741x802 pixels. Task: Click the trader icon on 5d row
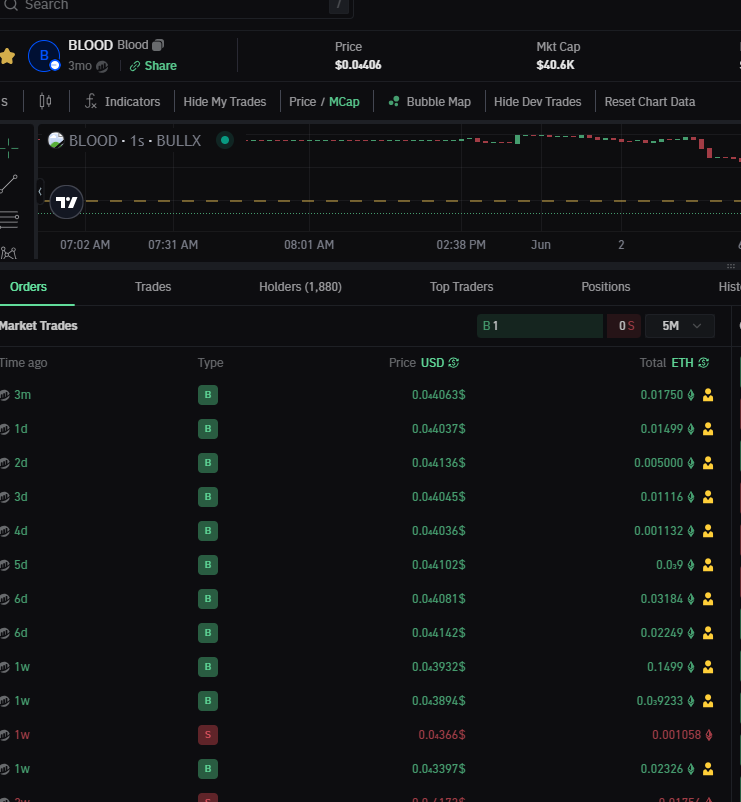coord(708,565)
